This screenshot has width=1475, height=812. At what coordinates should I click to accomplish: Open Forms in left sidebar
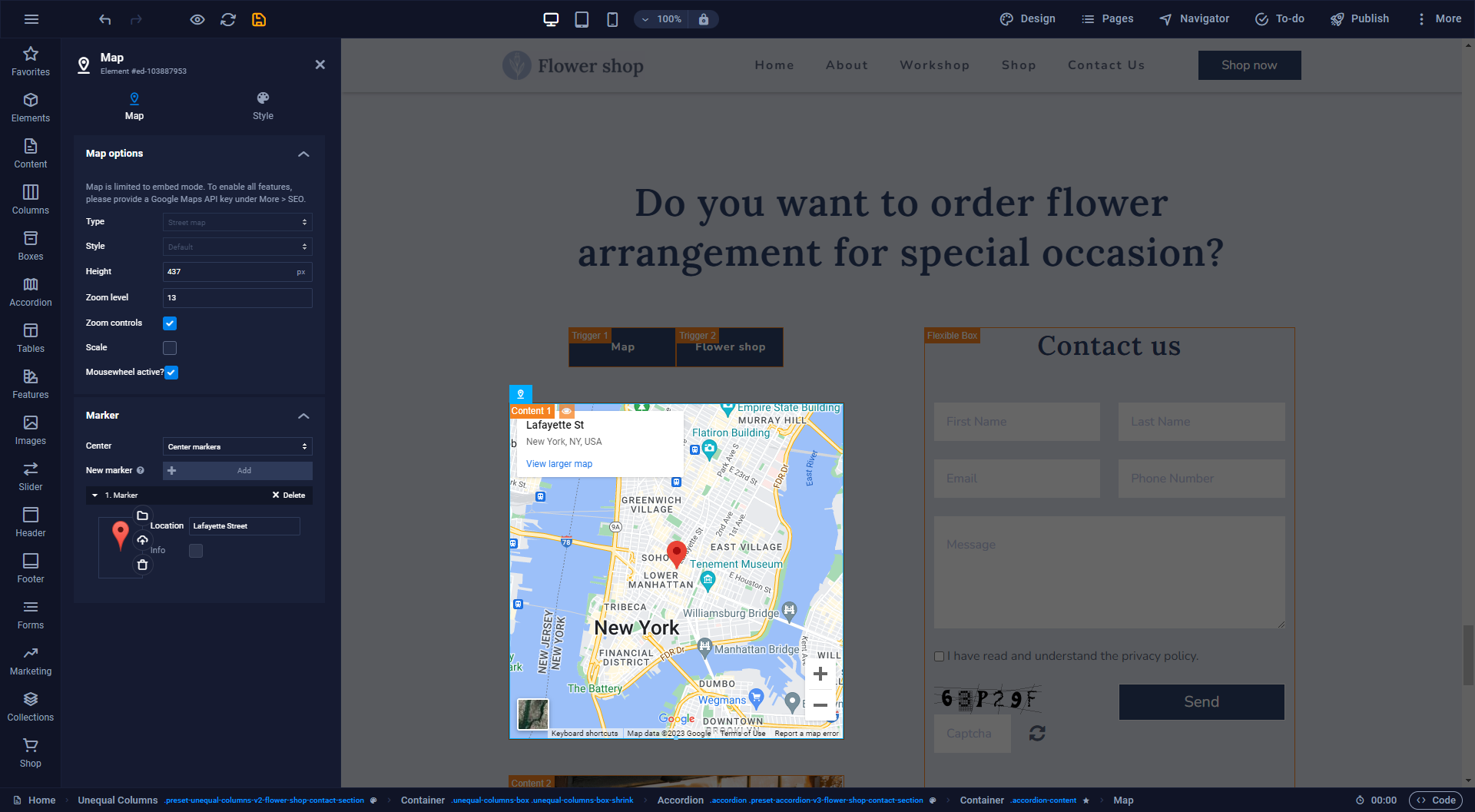click(31, 615)
